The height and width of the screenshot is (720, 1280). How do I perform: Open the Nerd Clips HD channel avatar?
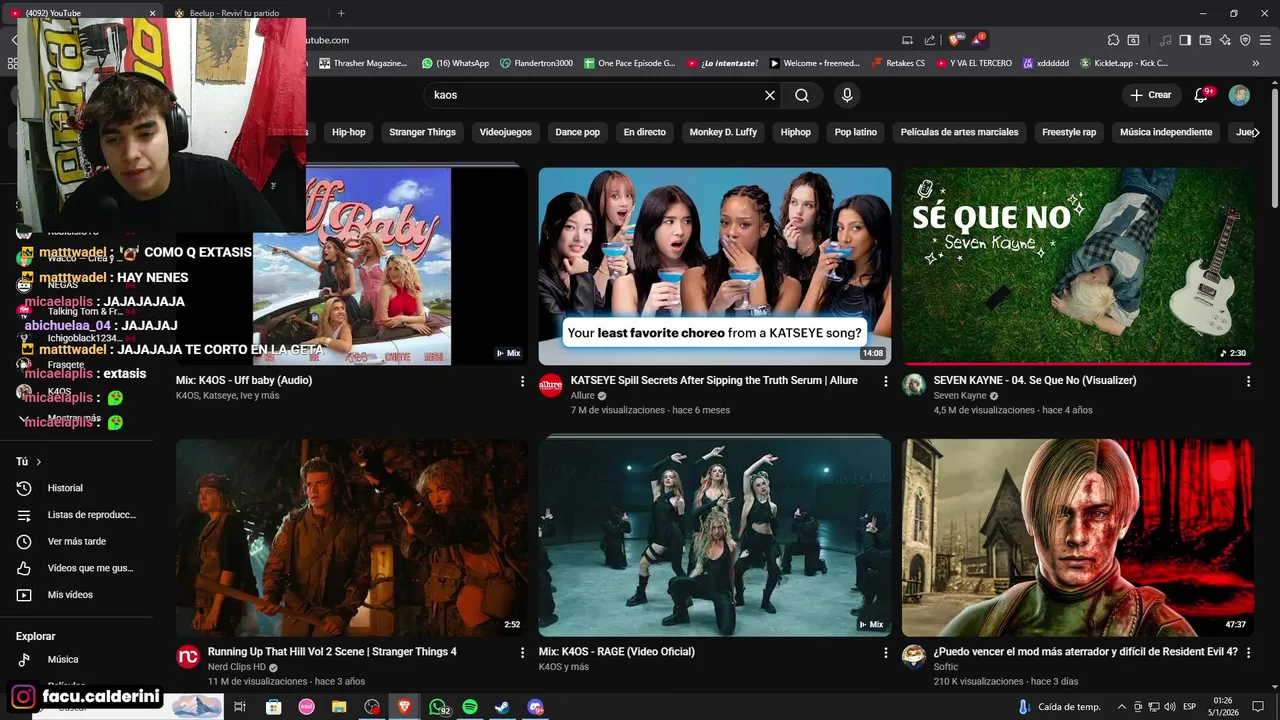188,657
